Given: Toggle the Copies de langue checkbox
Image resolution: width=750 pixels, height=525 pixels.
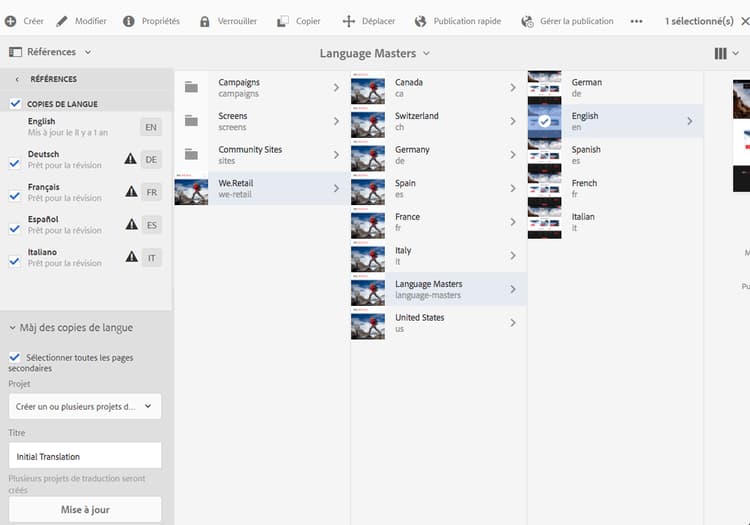Looking at the screenshot, I should pyautogui.click(x=15, y=103).
